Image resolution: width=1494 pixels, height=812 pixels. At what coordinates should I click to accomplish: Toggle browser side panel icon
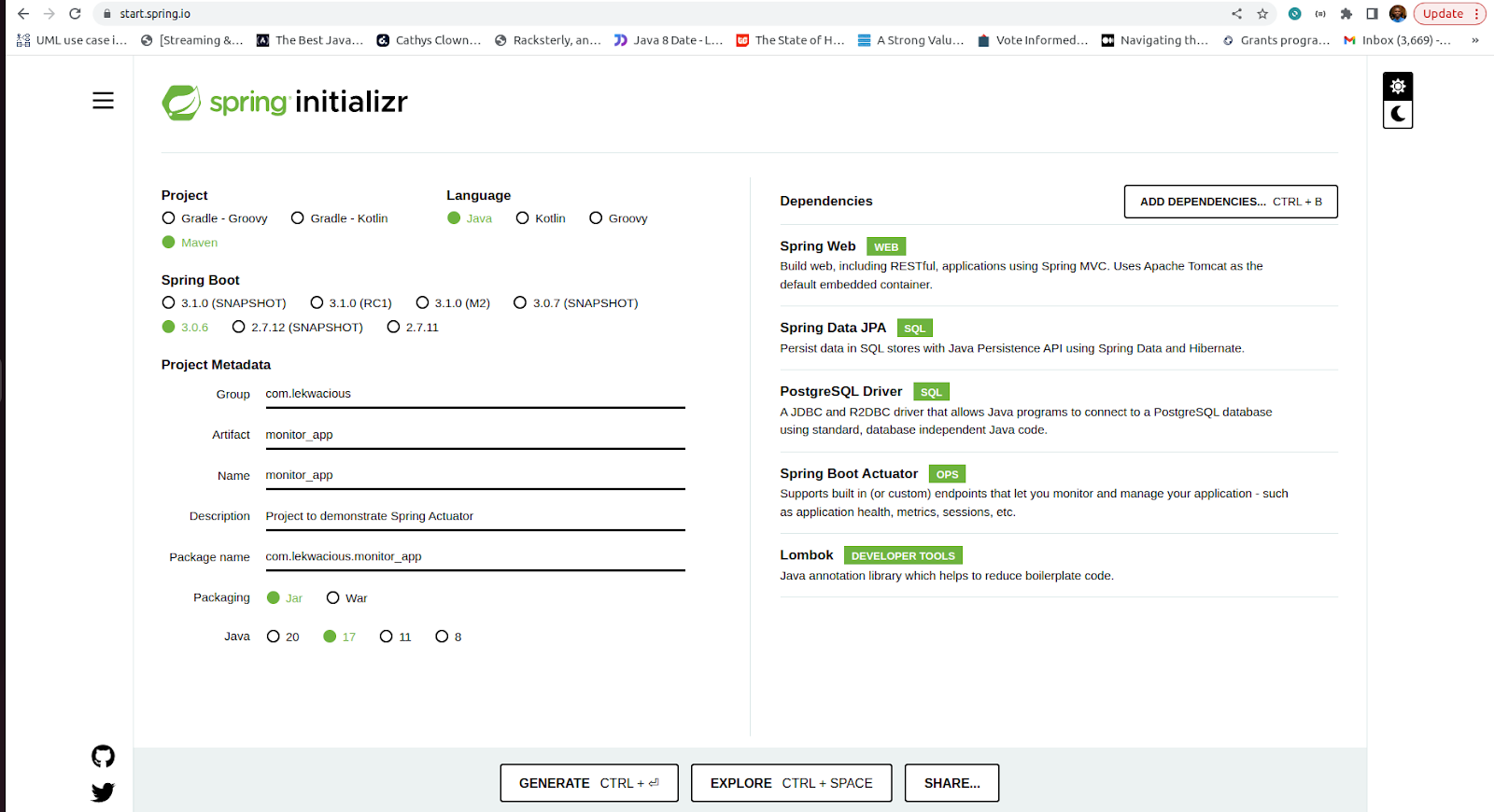(1372, 14)
